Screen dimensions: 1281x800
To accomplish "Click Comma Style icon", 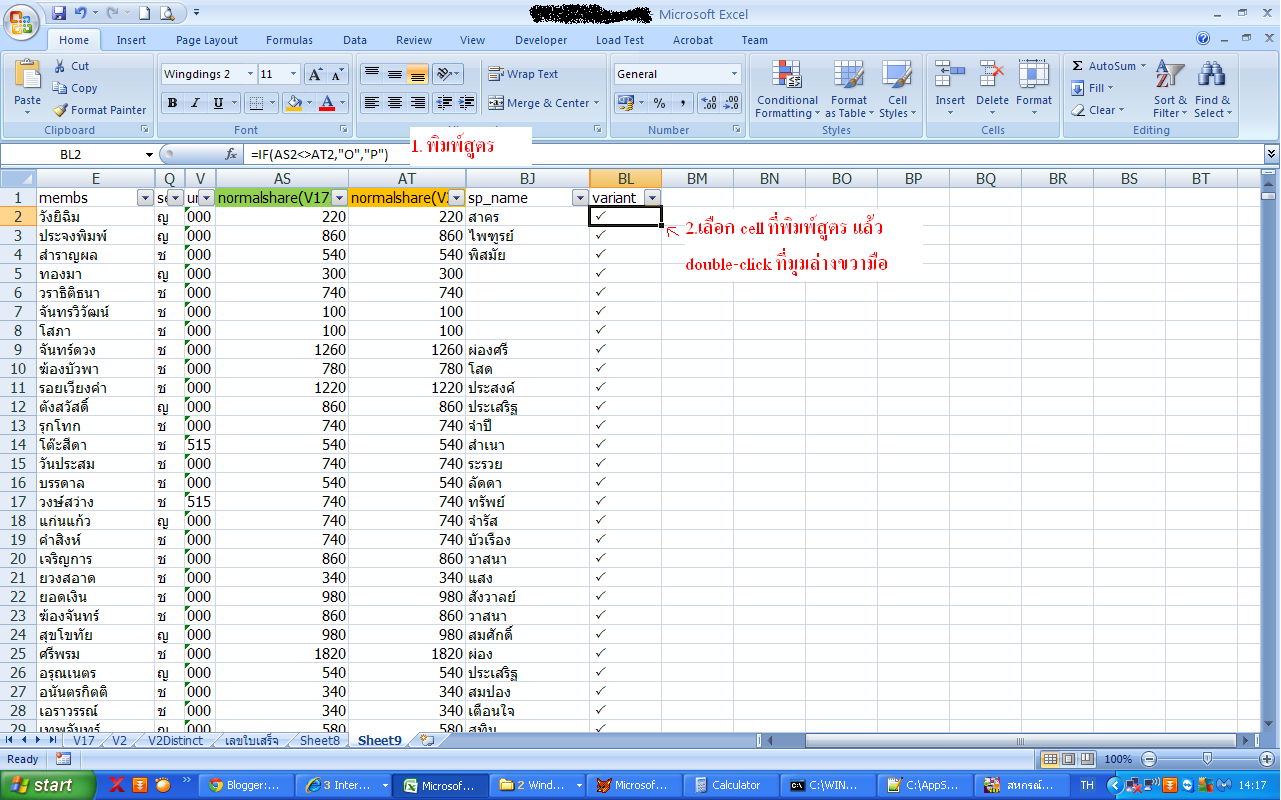I will 683,103.
